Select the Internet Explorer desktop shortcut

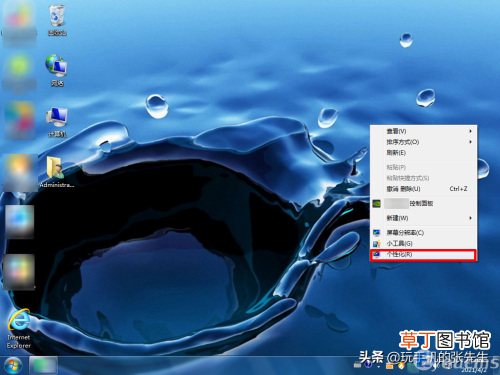(x=19, y=329)
